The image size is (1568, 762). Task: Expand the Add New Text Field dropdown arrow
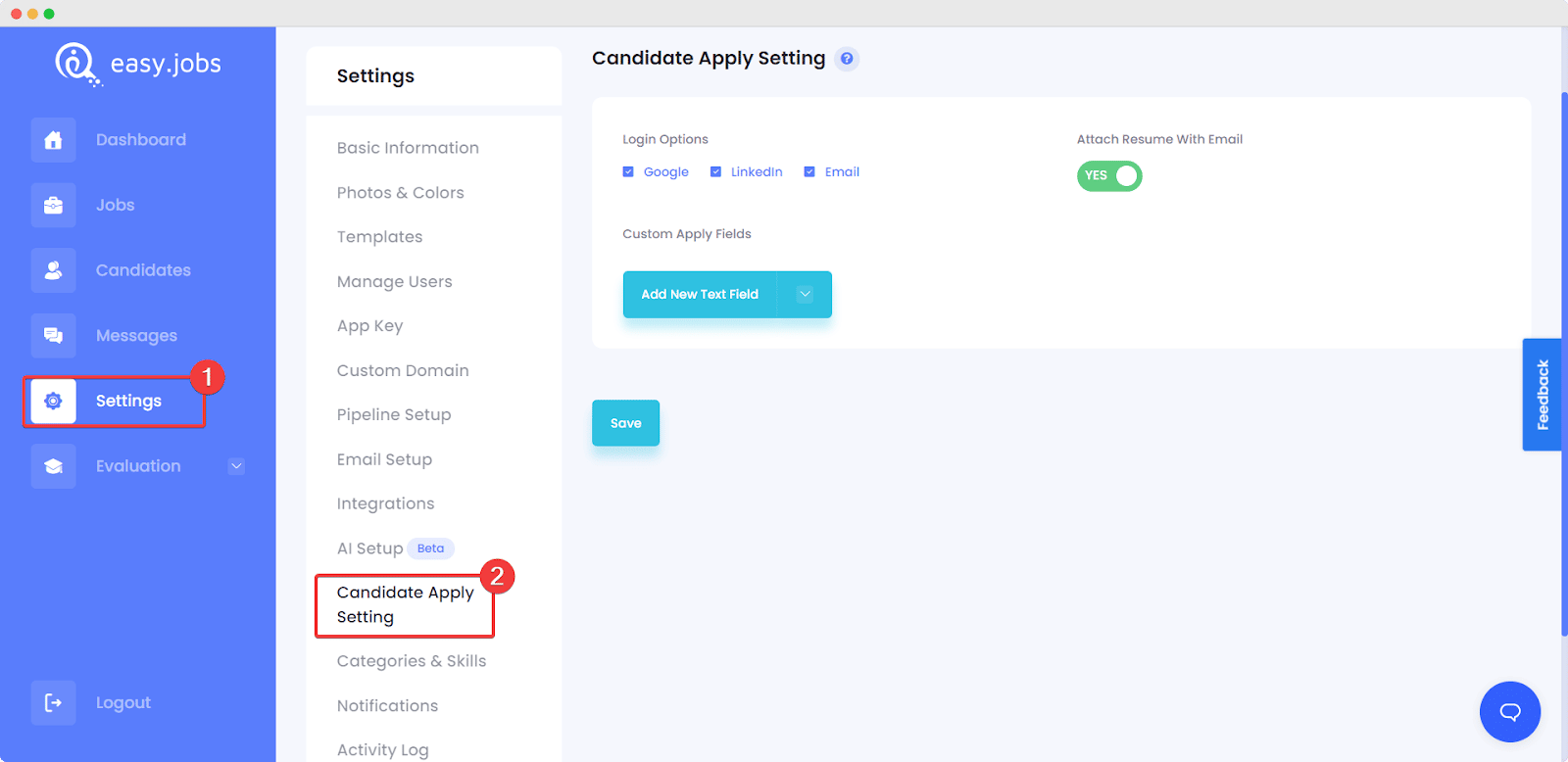(x=805, y=295)
